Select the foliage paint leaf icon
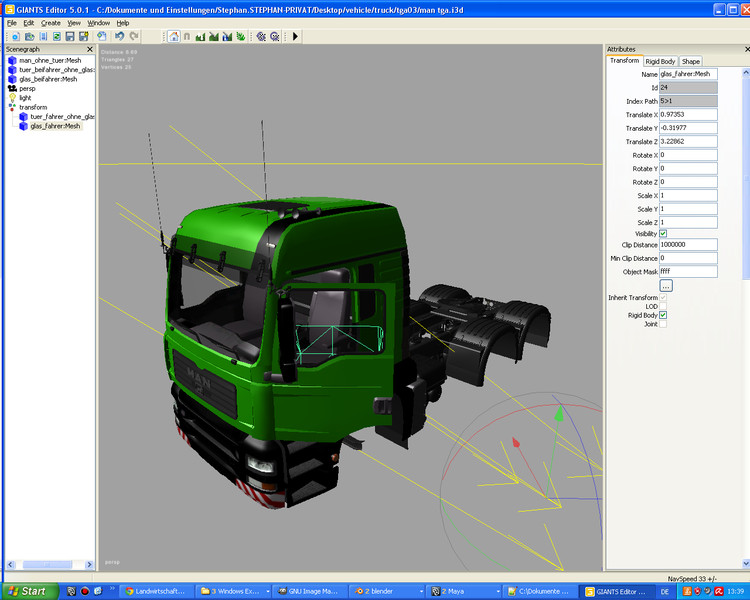 click(x=241, y=36)
